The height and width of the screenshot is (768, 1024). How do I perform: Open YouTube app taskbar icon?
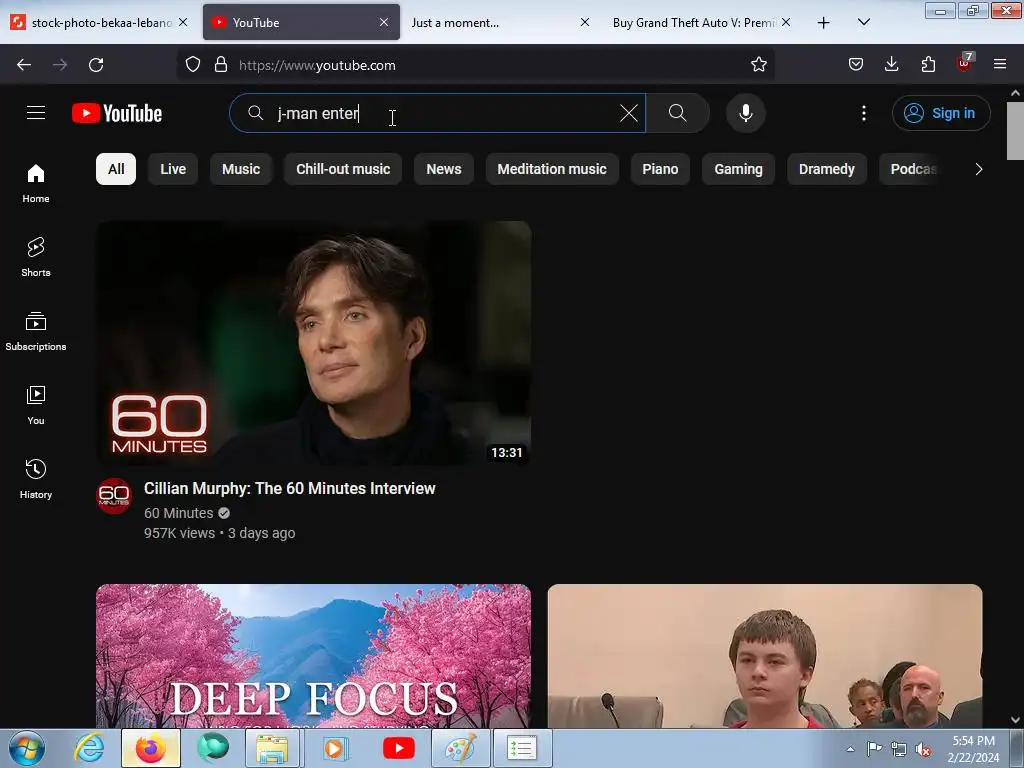pyautogui.click(x=399, y=748)
